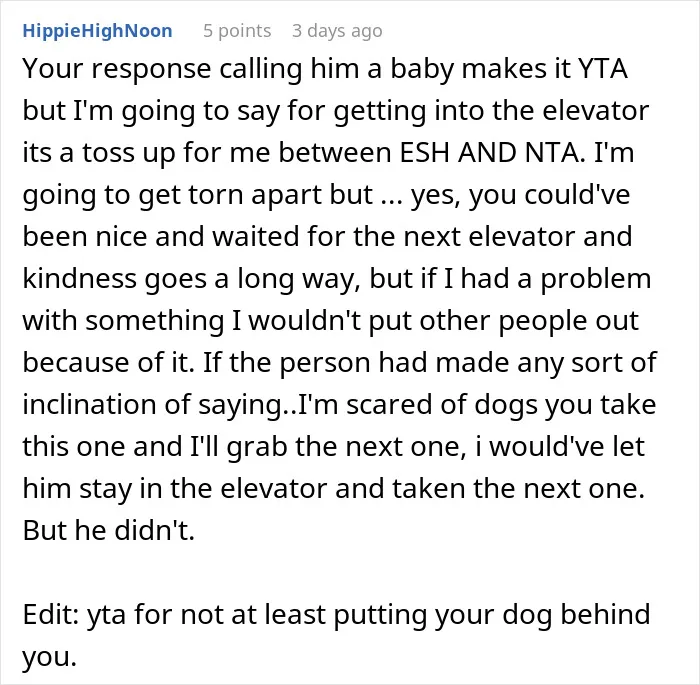
Task: Click the final word 'you.' of comment
Action: pyautogui.click(x=50, y=657)
